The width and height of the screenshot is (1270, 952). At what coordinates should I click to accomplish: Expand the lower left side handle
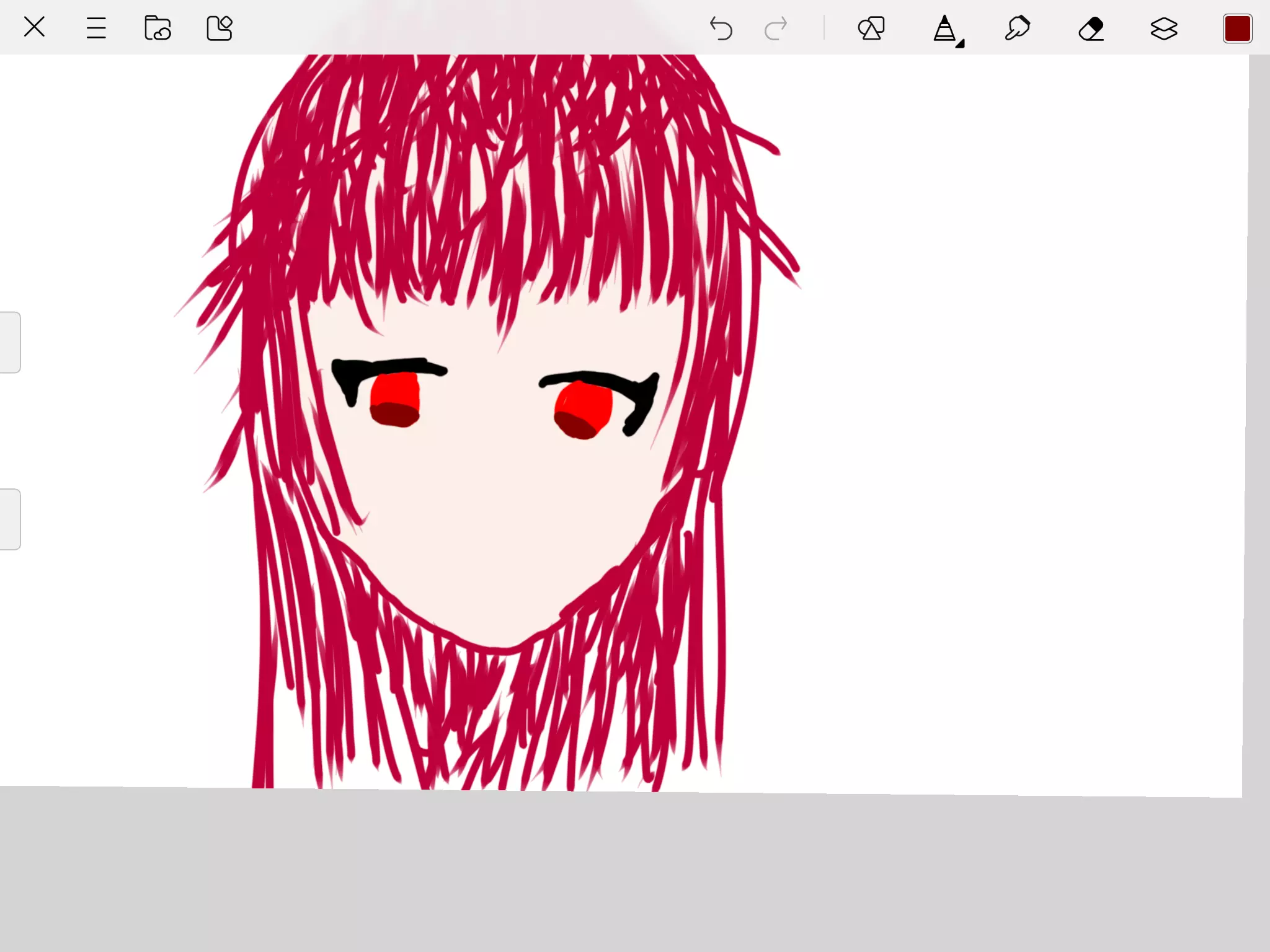pos(10,519)
